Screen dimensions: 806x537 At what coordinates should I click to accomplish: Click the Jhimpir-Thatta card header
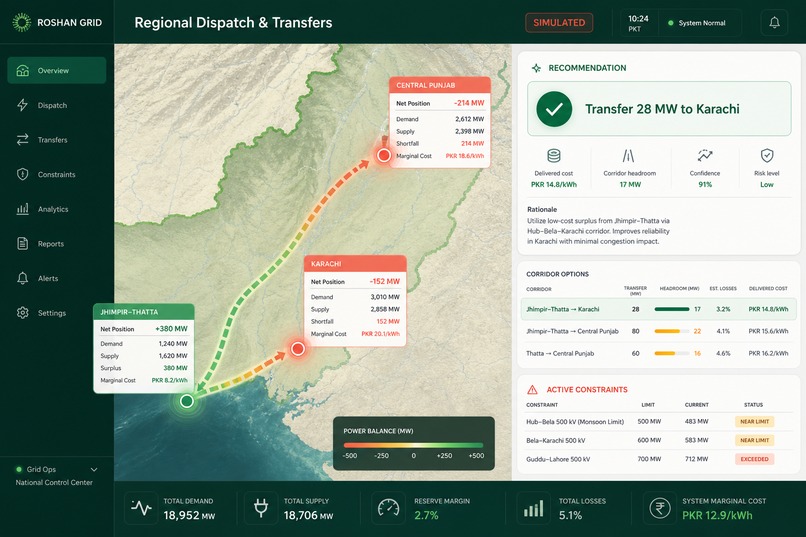tap(144, 312)
